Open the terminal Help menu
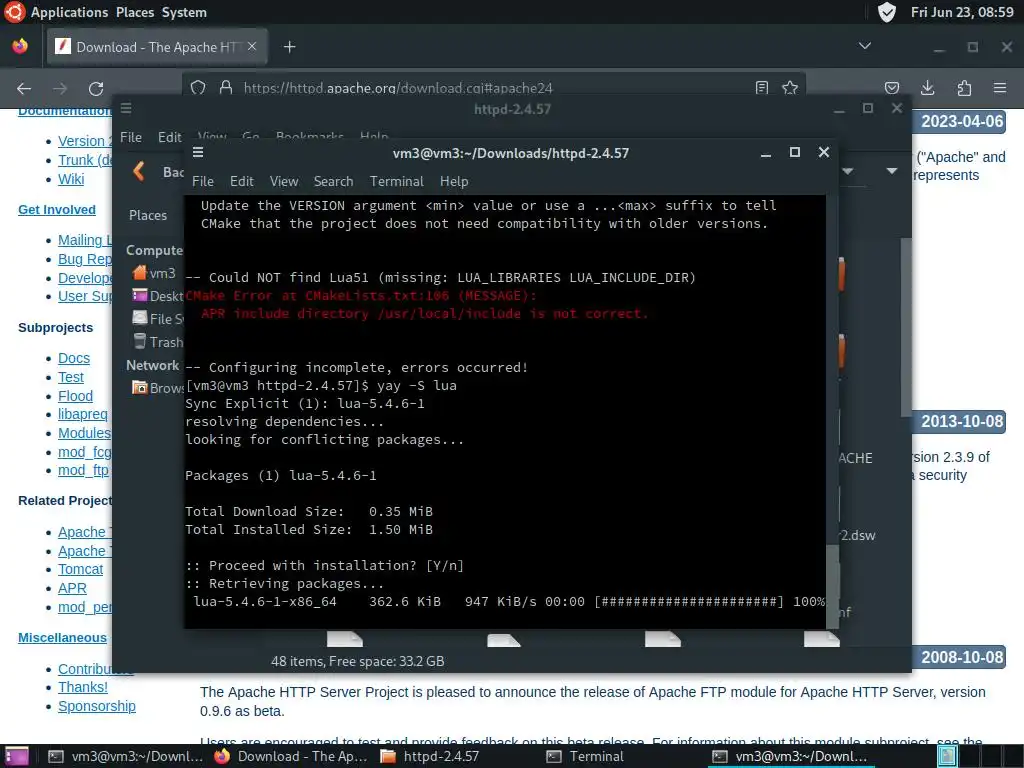Screen dimensions: 1024x768 454,181
